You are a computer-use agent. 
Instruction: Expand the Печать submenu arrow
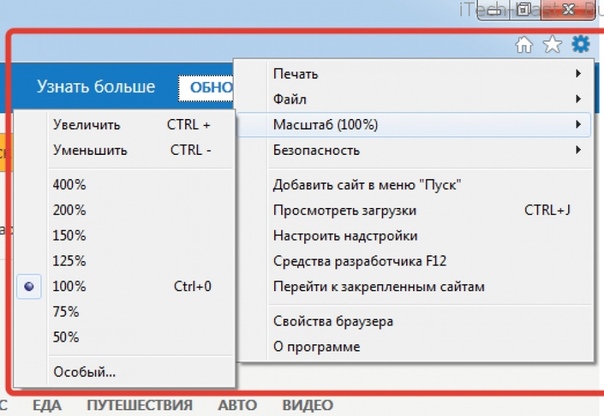point(578,73)
